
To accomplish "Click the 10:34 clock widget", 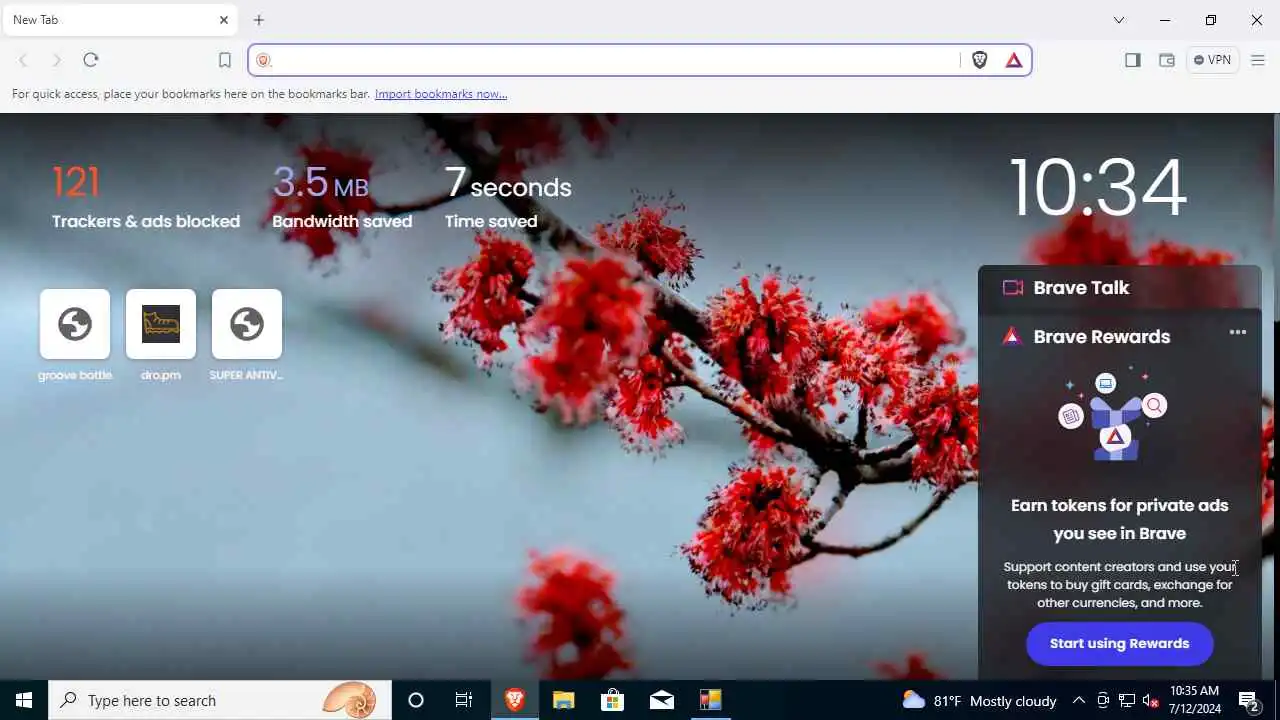I will (x=1098, y=188).
